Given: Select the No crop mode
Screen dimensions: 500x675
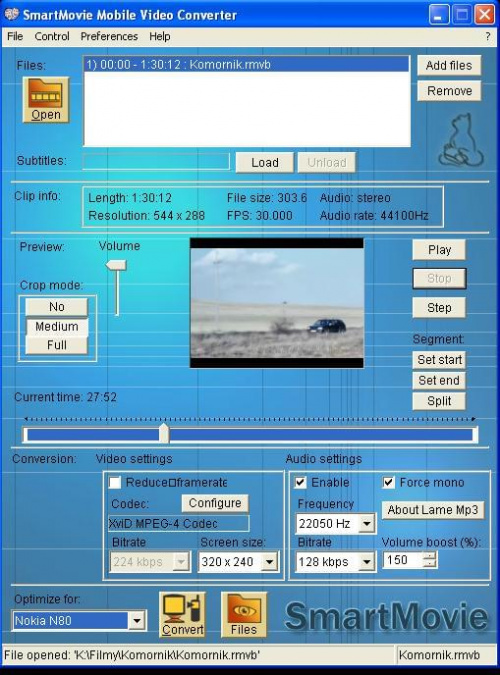Looking at the screenshot, I should pyautogui.click(x=56, y=307).
